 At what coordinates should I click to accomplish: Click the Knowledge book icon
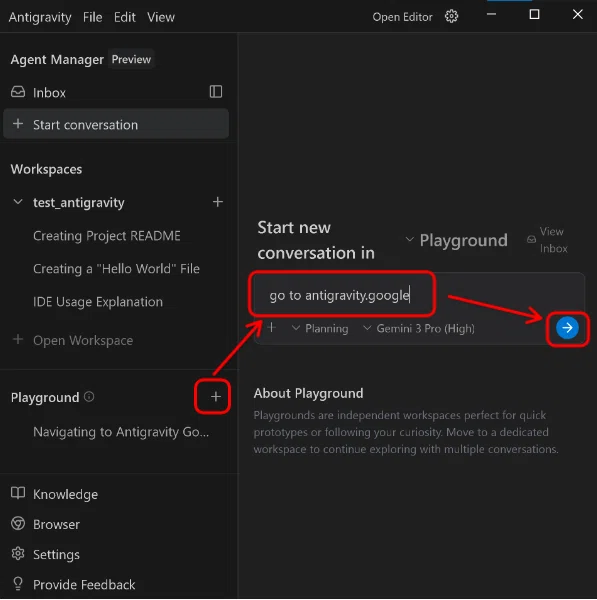pyautogui.click(x=18, y=493)
